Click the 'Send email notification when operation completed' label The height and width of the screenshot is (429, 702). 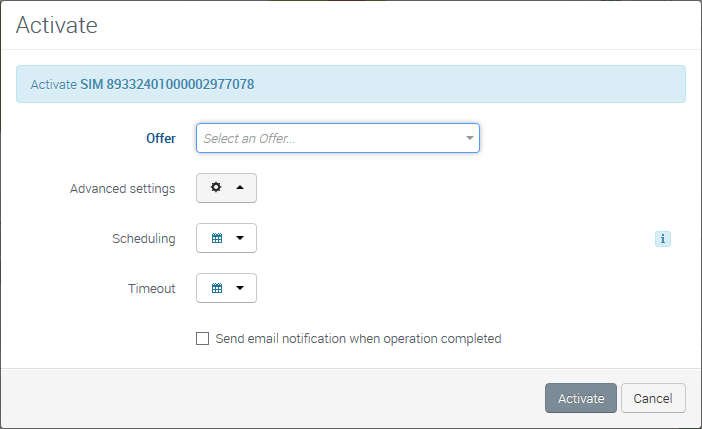tap(358, 339)
